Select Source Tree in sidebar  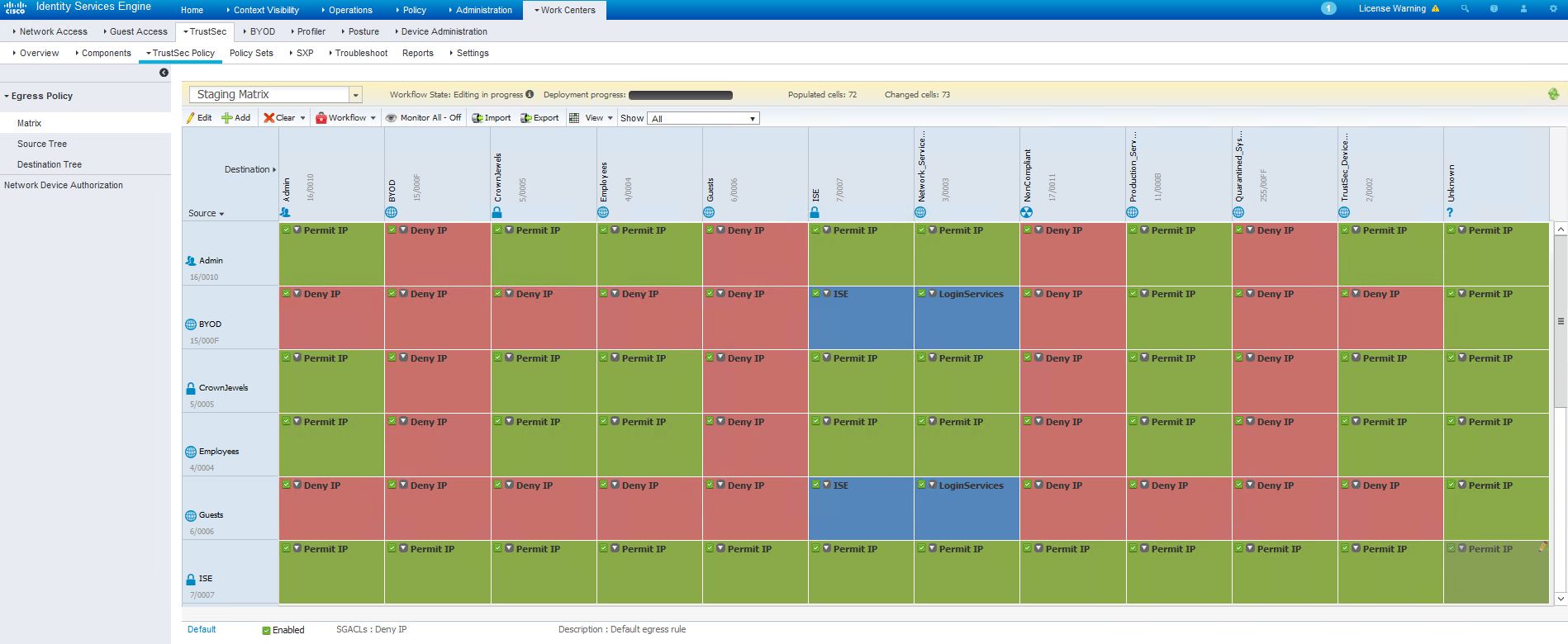pyautogui.click(x=42, y=144)
